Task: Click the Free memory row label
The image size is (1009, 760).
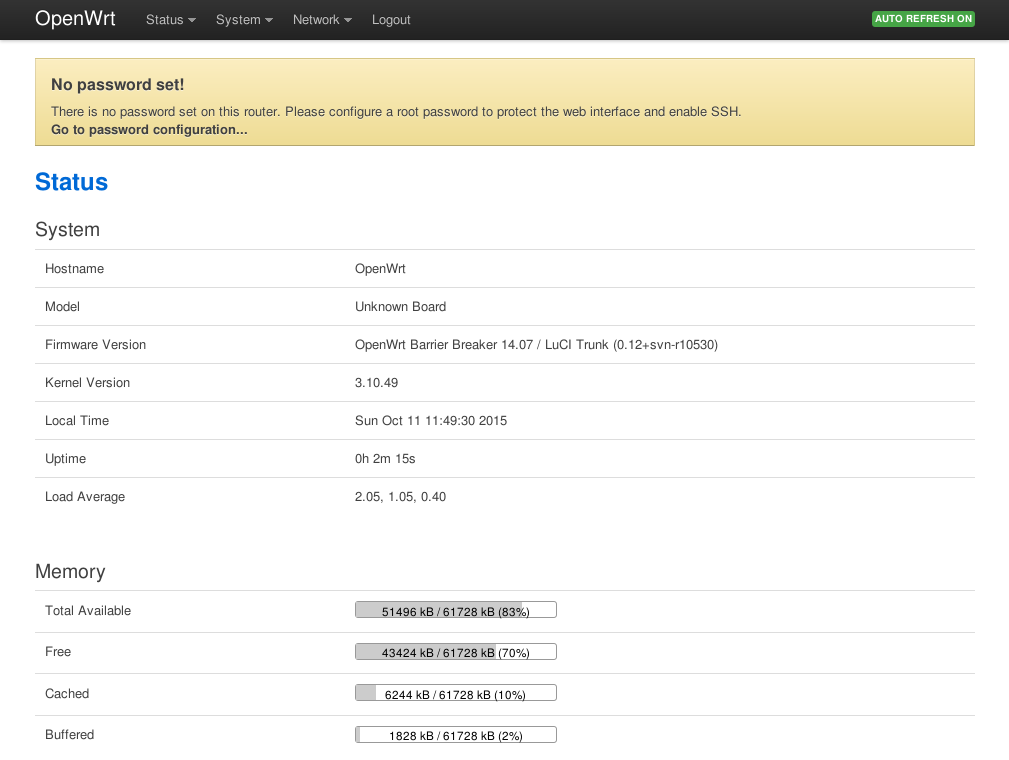Action: tap(58, 652)
